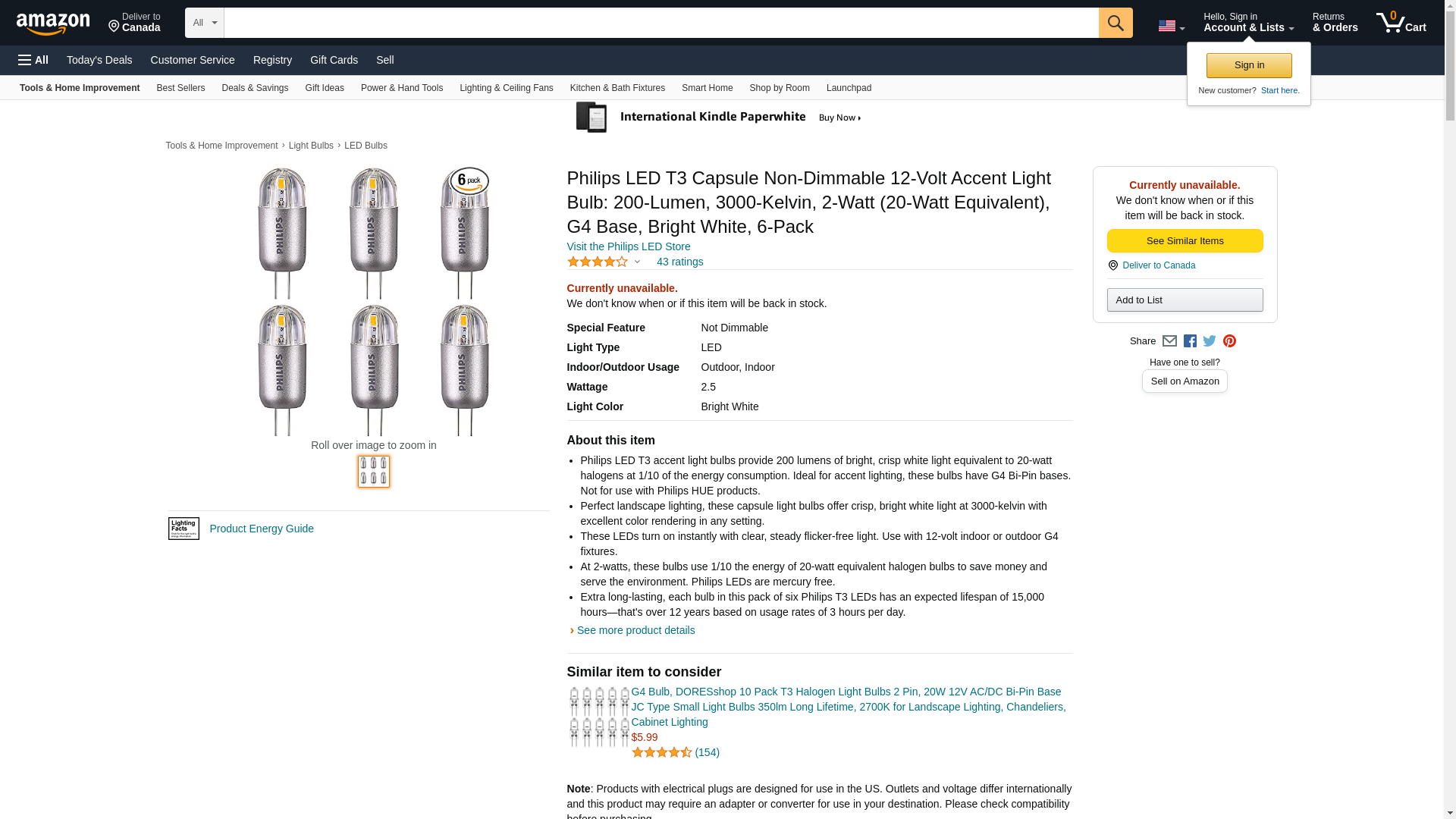Expand See more product details

point(635,630)
